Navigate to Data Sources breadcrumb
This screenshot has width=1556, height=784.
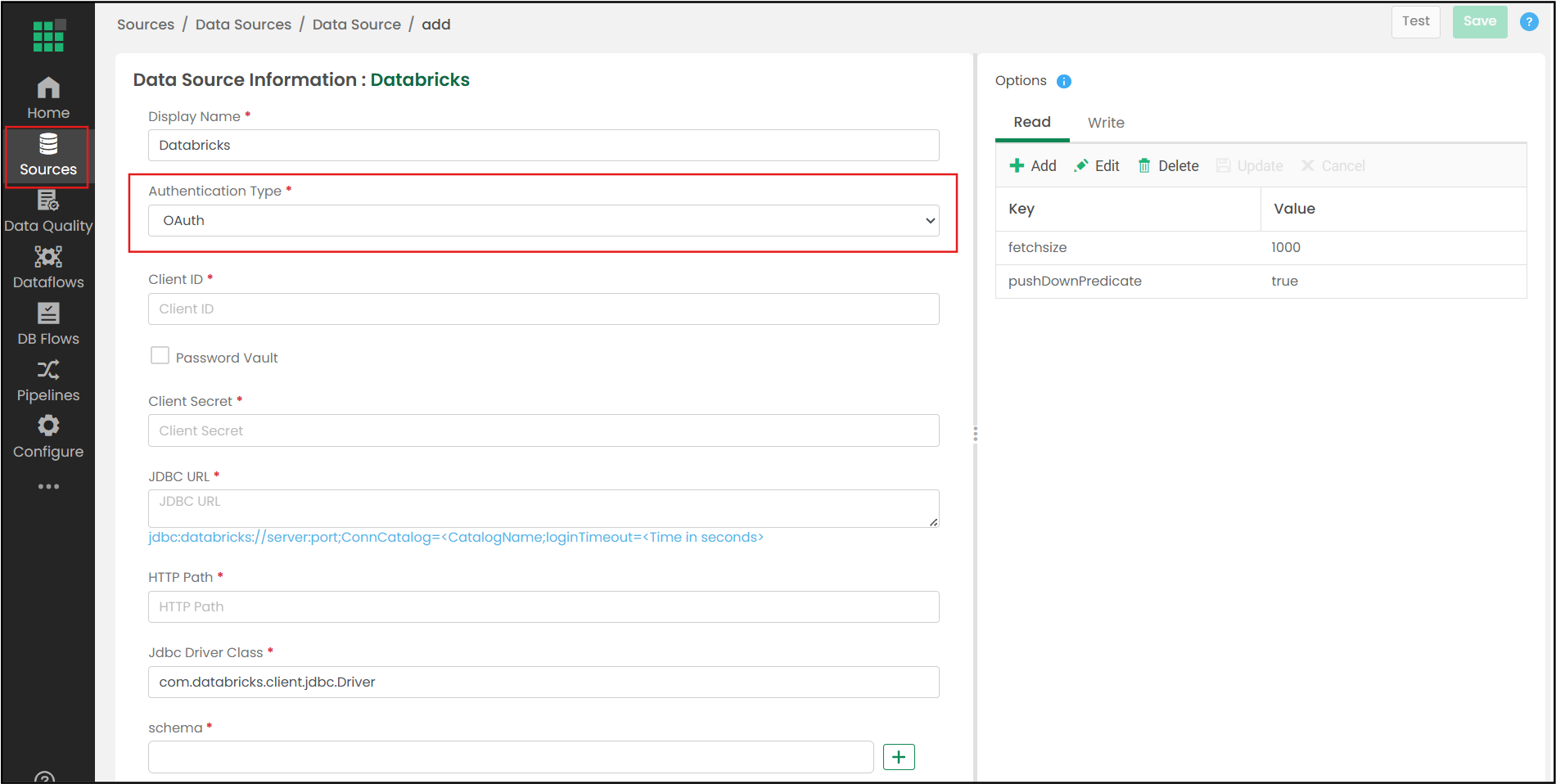coord(243,25)
